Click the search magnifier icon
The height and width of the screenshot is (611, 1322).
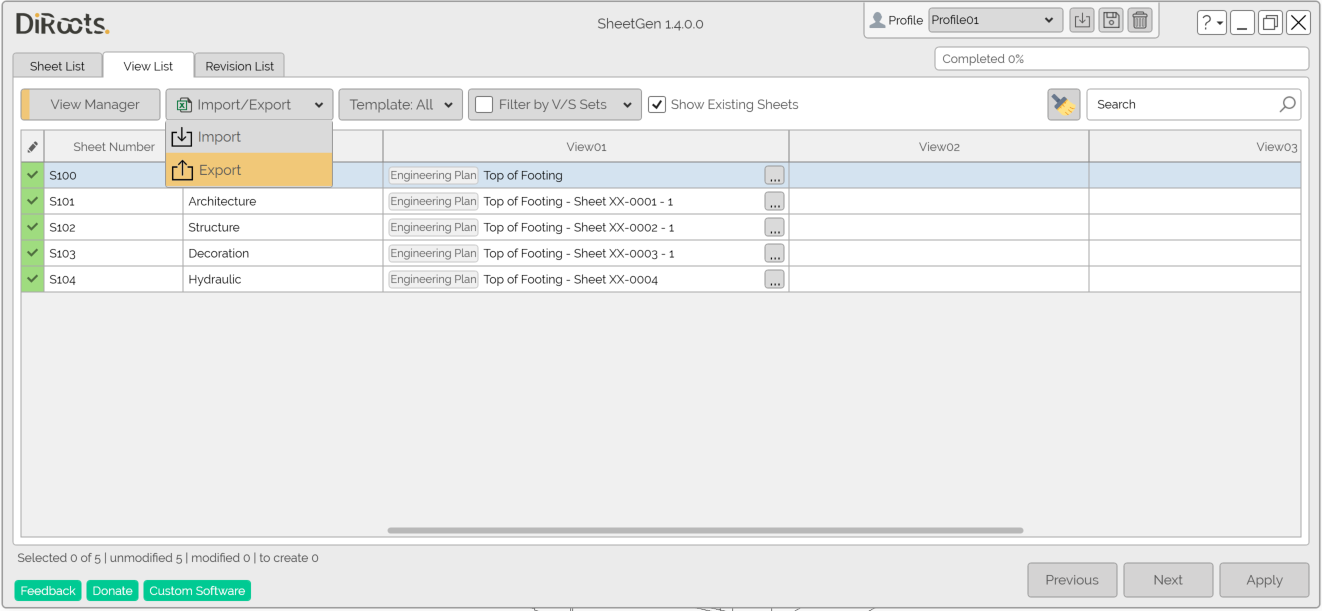[1288, 104]
